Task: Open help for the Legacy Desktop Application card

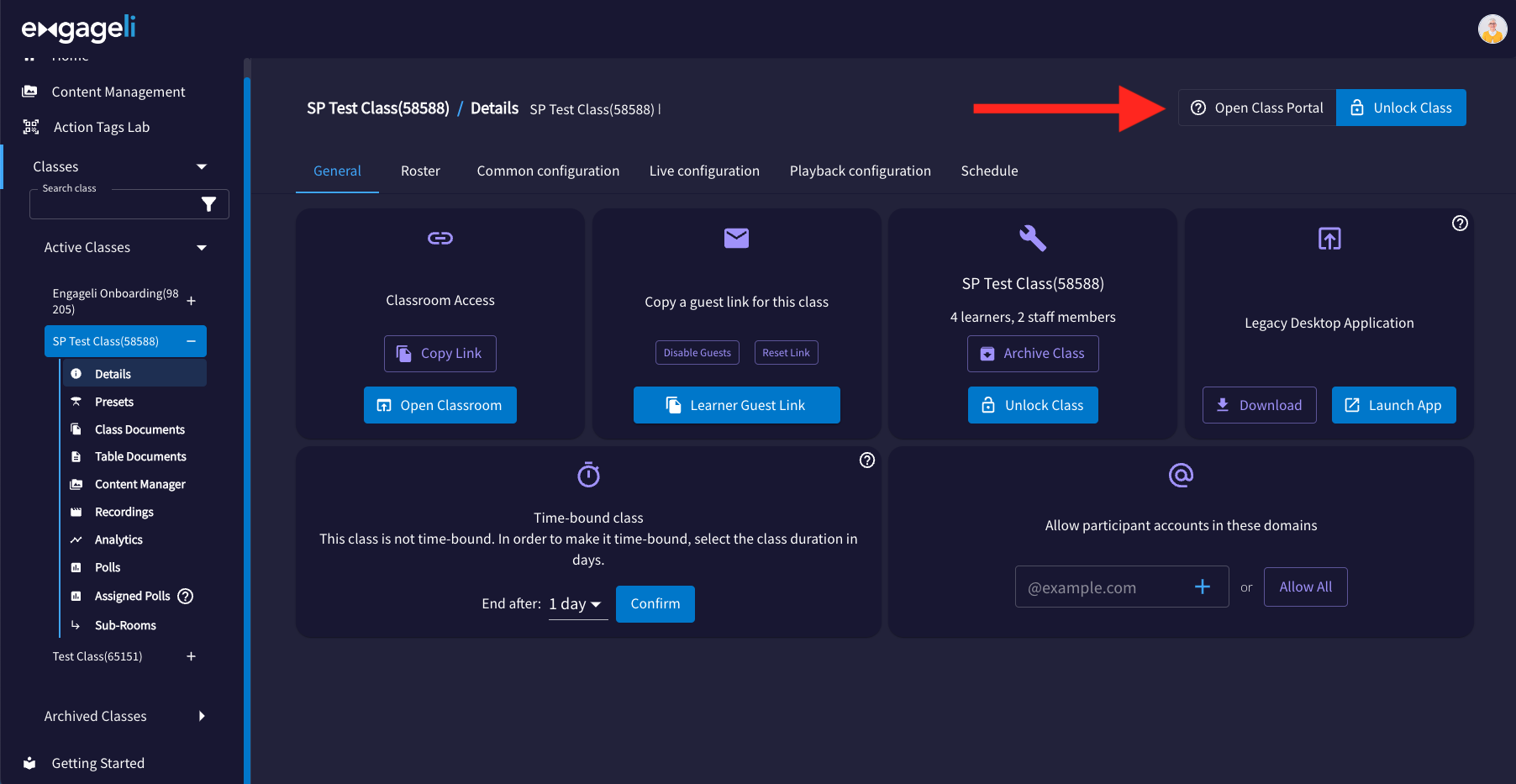Action: pos(1460,224)
